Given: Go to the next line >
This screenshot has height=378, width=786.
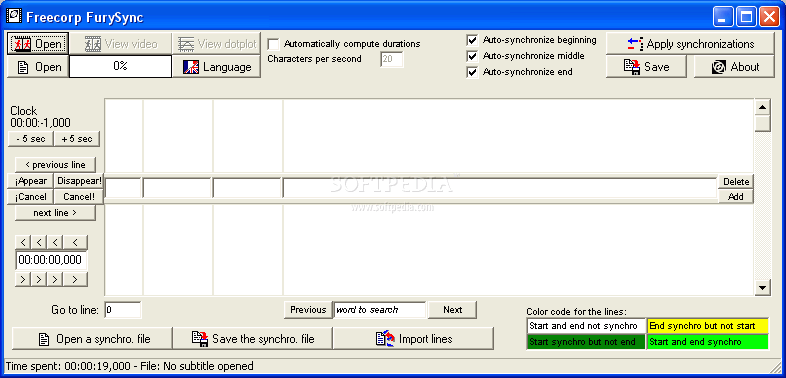Looking at the screenshot, I should coord(55,213).
